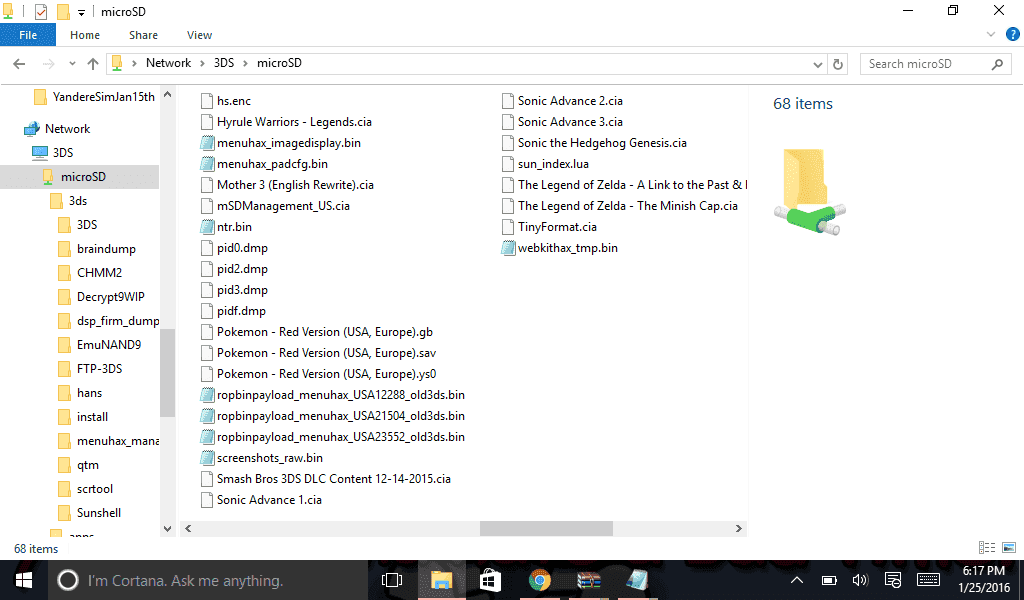Image resolution: width=1024 pixels, height=600 pixels.
Task: Switch to Large icons view in status bar
Action: (x=1009, y=548)
